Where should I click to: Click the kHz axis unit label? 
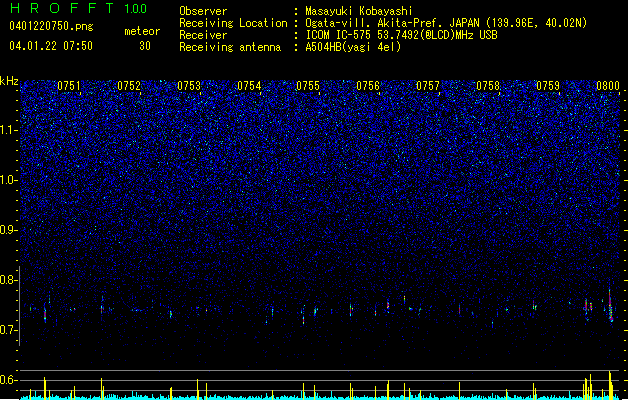coord(9,81)
